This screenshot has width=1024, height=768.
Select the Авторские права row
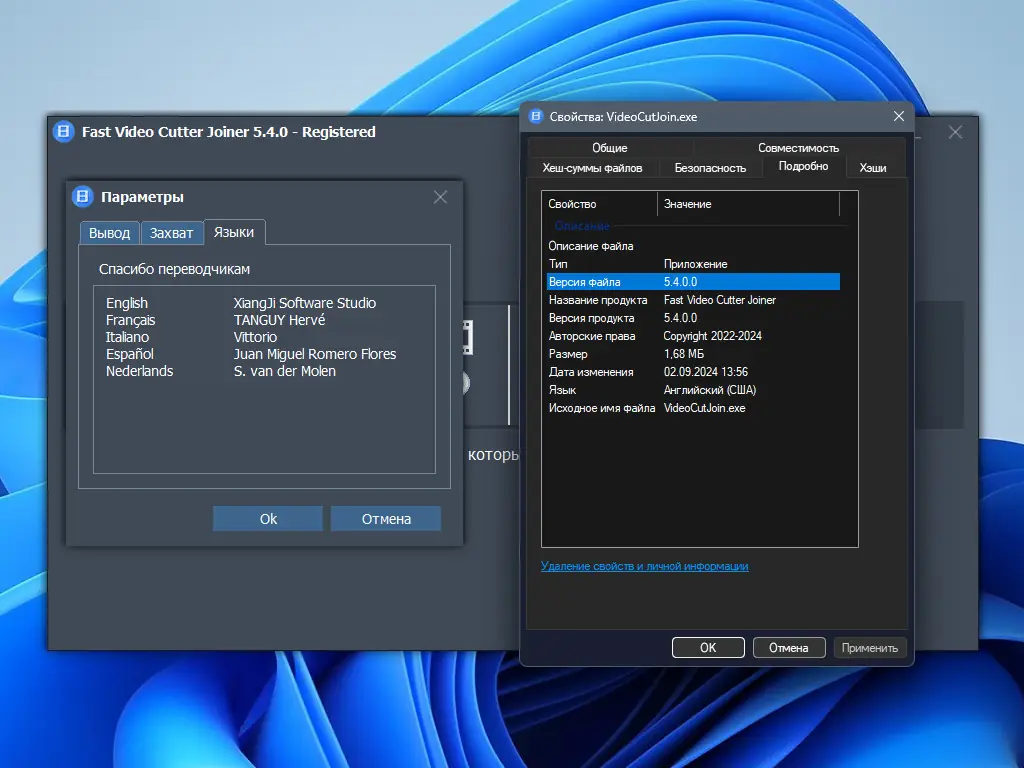[x=693, y=336]
